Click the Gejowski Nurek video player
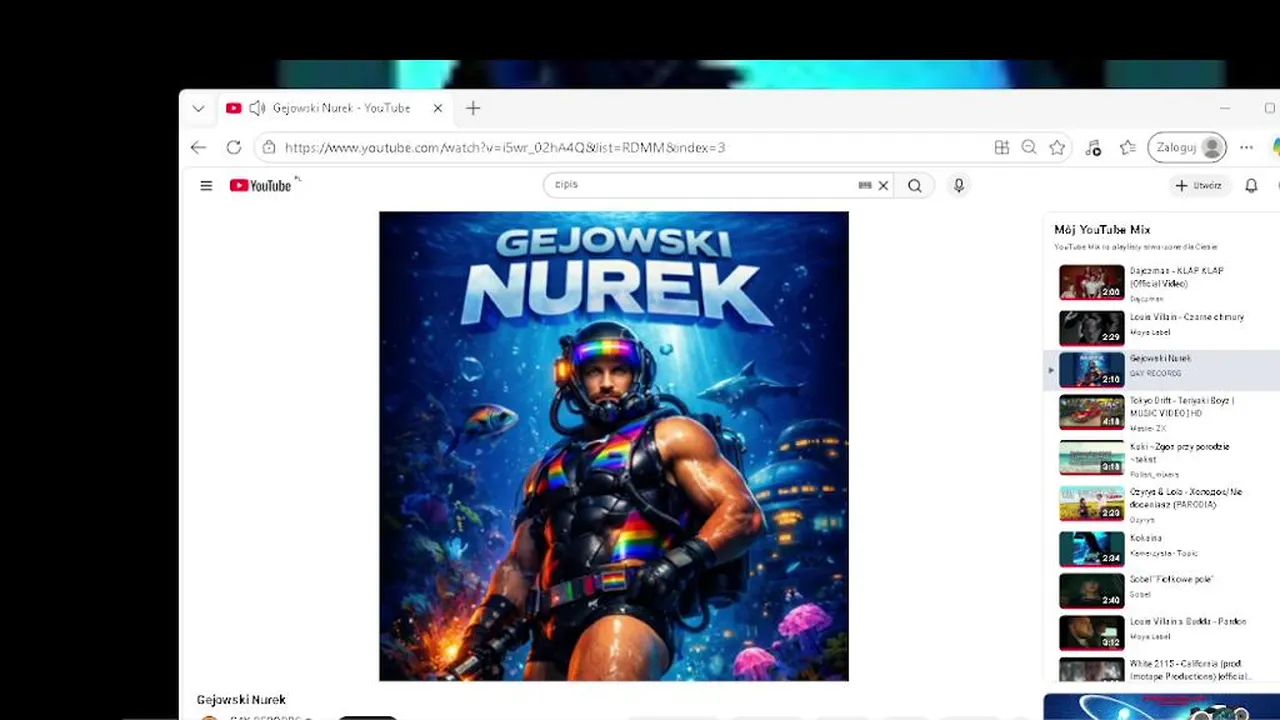 [614, 446]
